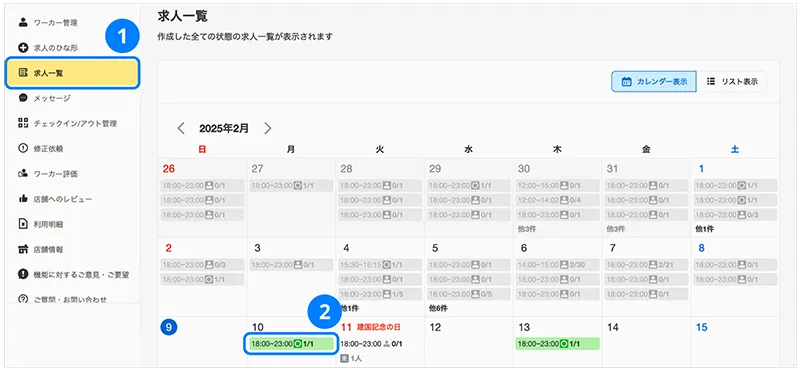Click the QR code icon for check-in management
This screenshot has width=800, height=371.
pyautogui.click(x=22, y=123)
